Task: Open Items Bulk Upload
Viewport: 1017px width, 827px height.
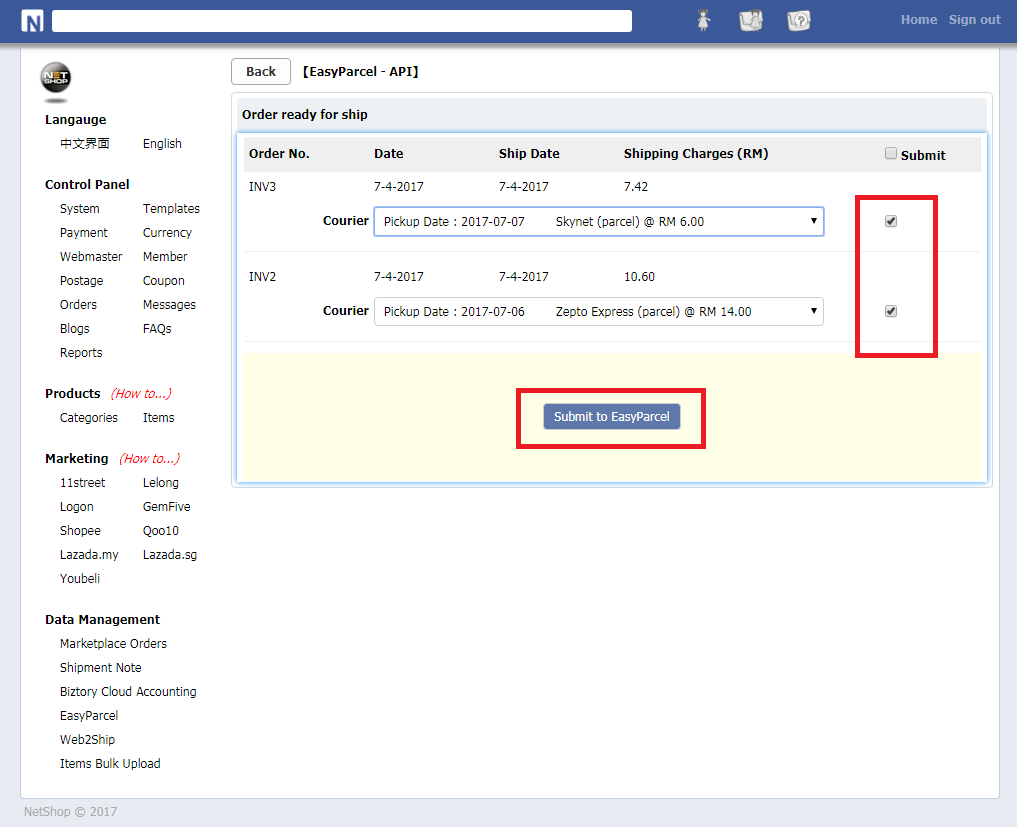Action: (110, 763)
